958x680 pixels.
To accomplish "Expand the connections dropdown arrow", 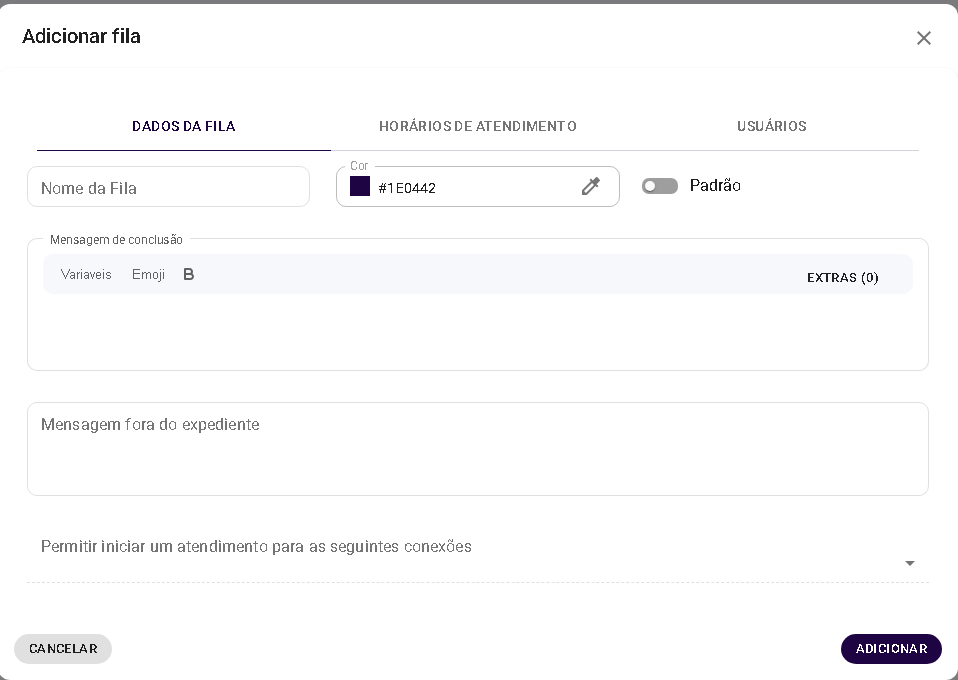I will coord(909,563).
